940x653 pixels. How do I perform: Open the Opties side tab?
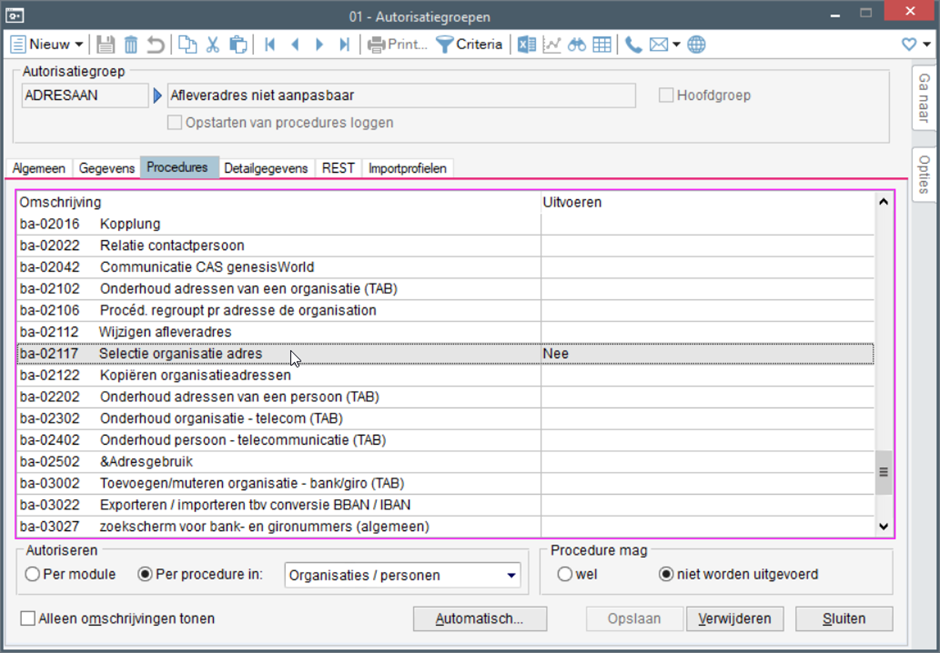point(924,174)
